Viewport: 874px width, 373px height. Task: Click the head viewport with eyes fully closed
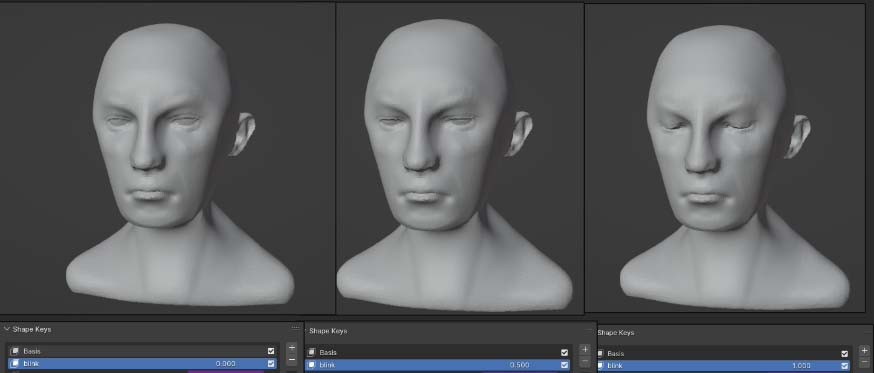[x=725, y=159]
